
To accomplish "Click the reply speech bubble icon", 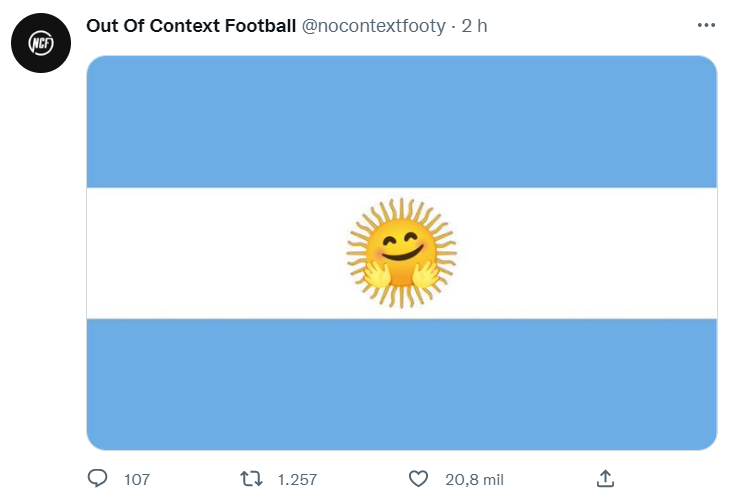I will coord(98,479).
